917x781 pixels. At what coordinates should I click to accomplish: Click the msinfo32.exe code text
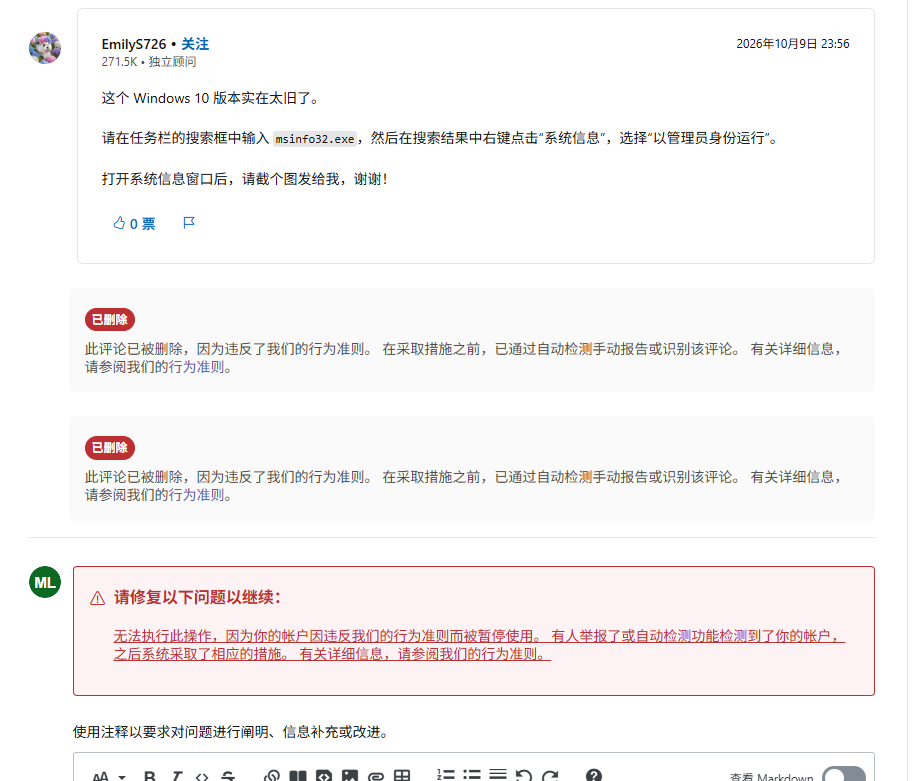pyautogui.click(x=315, y=139)
